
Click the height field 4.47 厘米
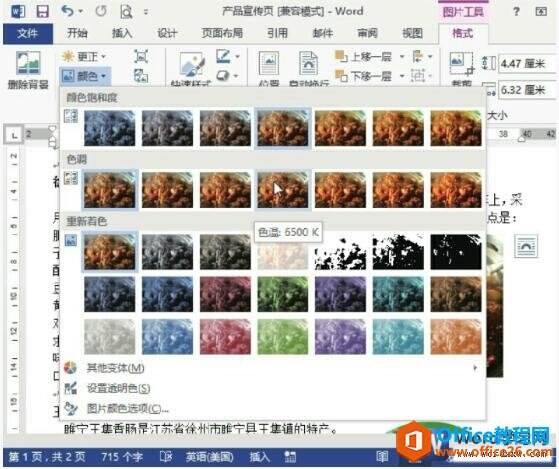(x=527, y=63)
